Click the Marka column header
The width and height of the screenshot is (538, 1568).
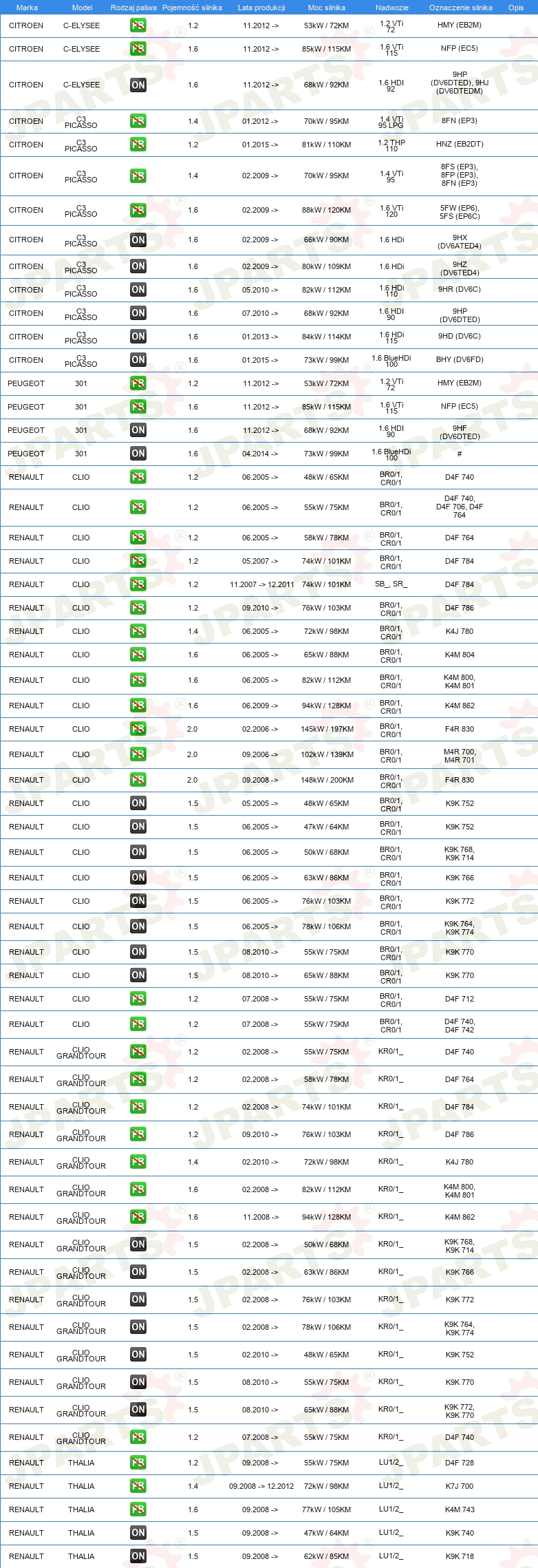coord(27,8)
